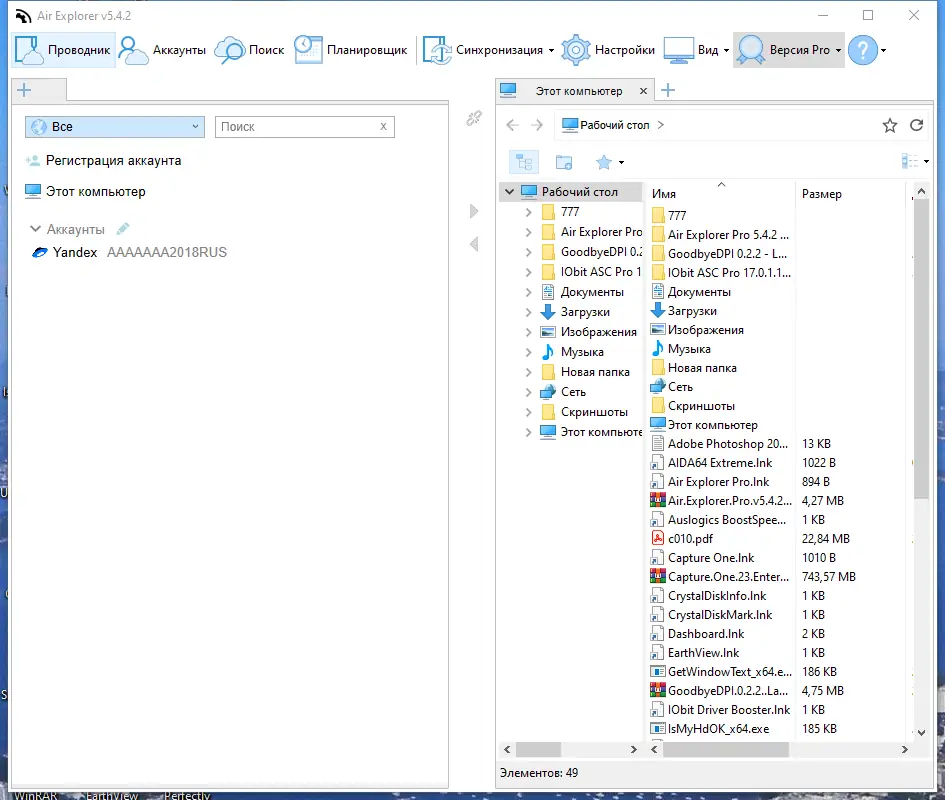The width and height of the screenshot is (945, 800).
Task: Open the Версия Pro menu
Action: pyautogui.click(x=788, y=50)
